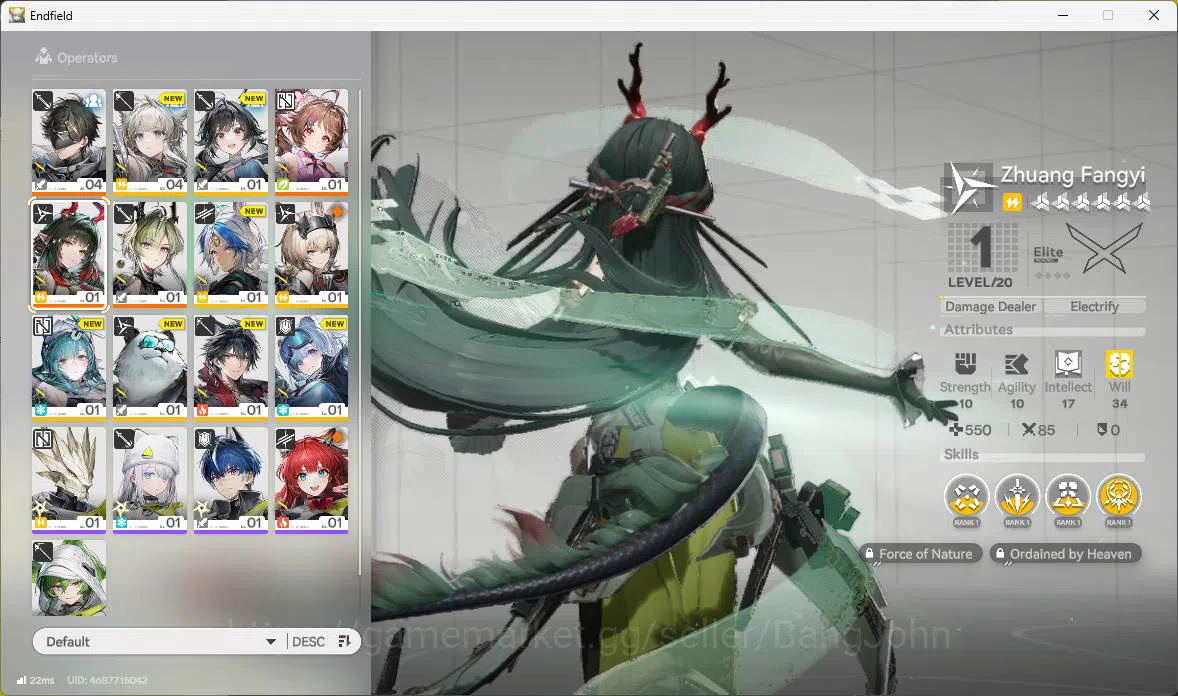Click the DESC sort direction button
This screenshot has width=1178, height=696.
tap(308, 641)
